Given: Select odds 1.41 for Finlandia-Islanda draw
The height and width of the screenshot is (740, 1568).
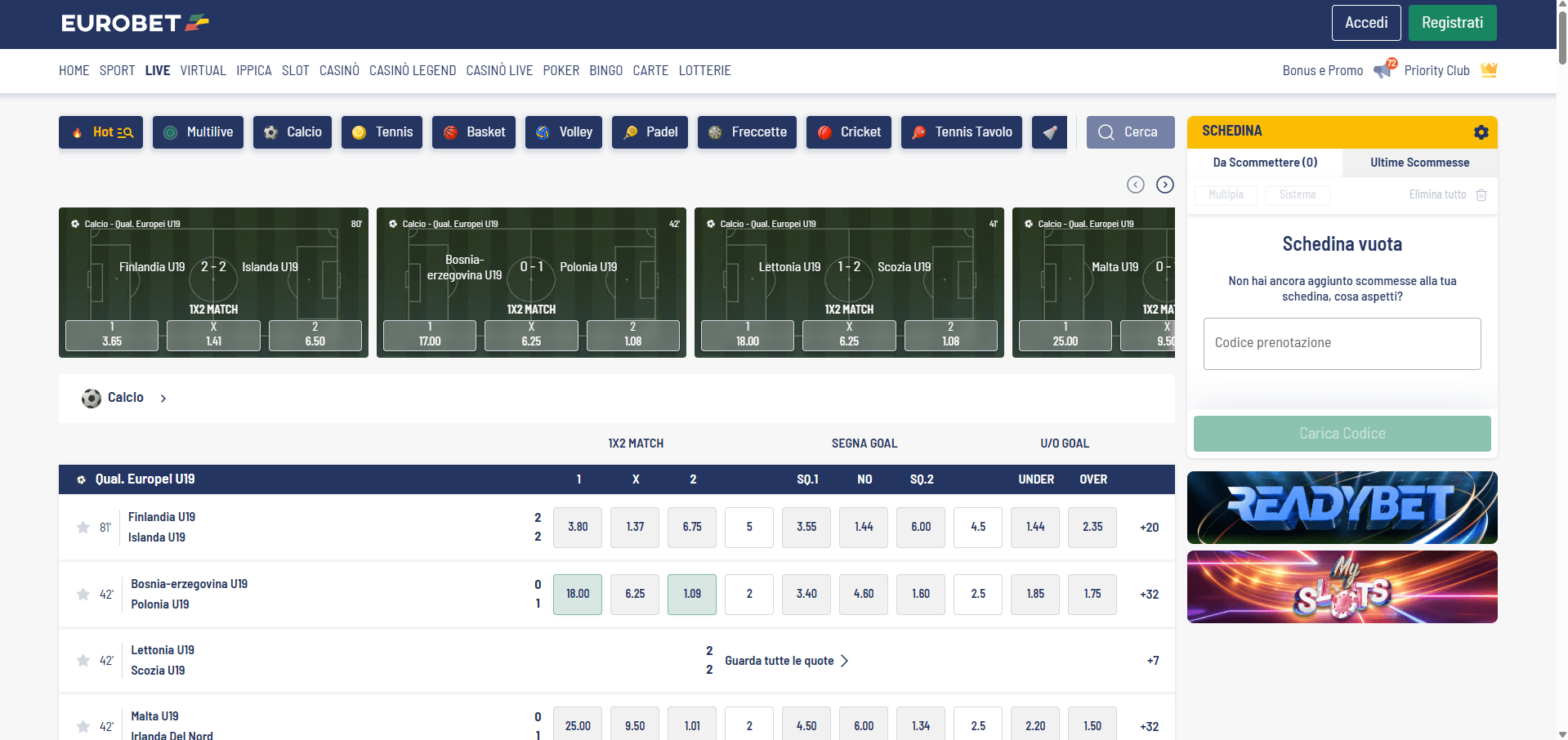Looking at the screenshot, I should tap(213, 335).
